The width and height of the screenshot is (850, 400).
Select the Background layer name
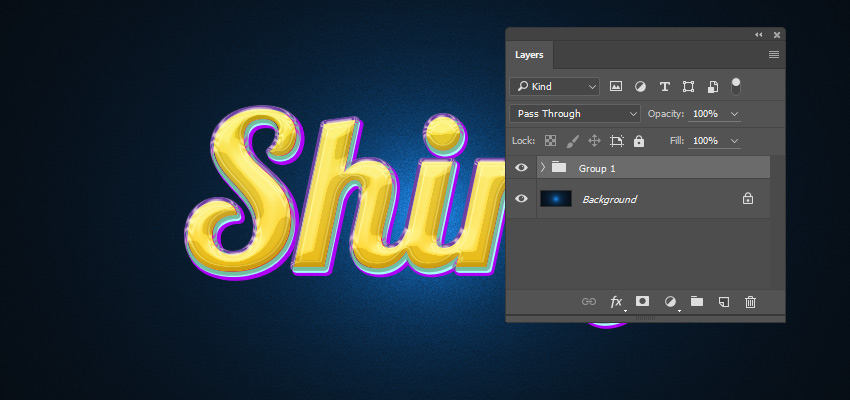point(609,199)
